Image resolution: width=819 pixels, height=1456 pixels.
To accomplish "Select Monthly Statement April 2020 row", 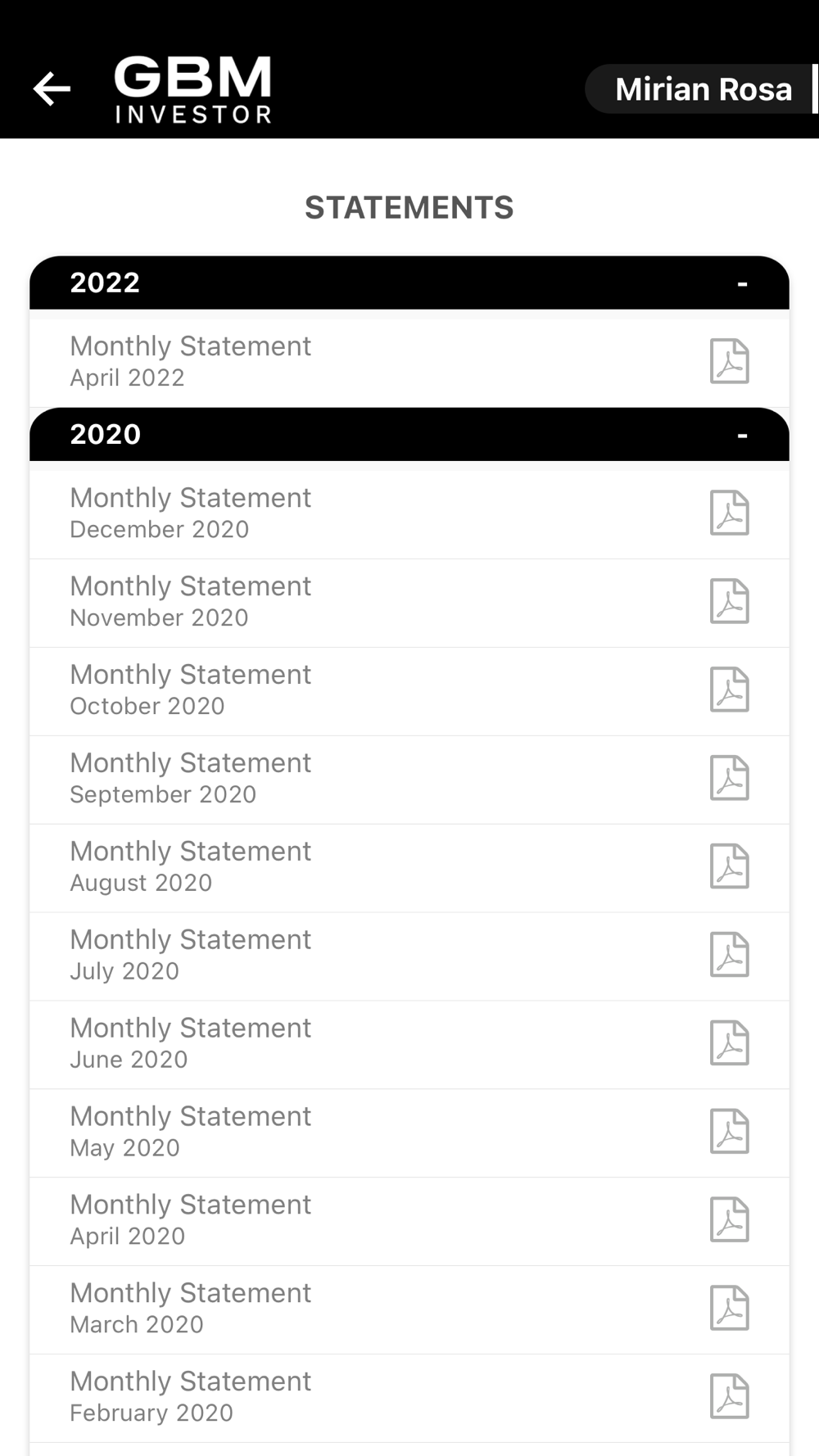I will (409, 1221).
